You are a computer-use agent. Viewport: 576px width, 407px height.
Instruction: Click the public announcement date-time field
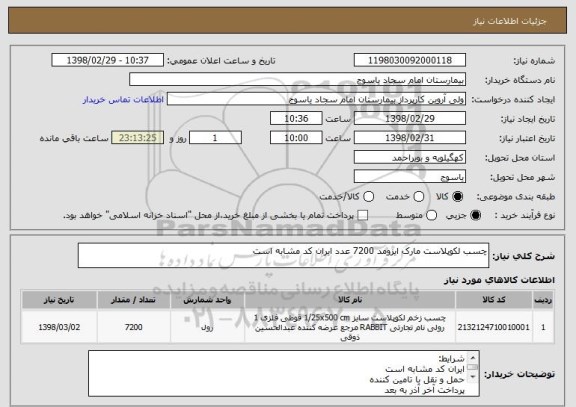click(x=108, y=60)
